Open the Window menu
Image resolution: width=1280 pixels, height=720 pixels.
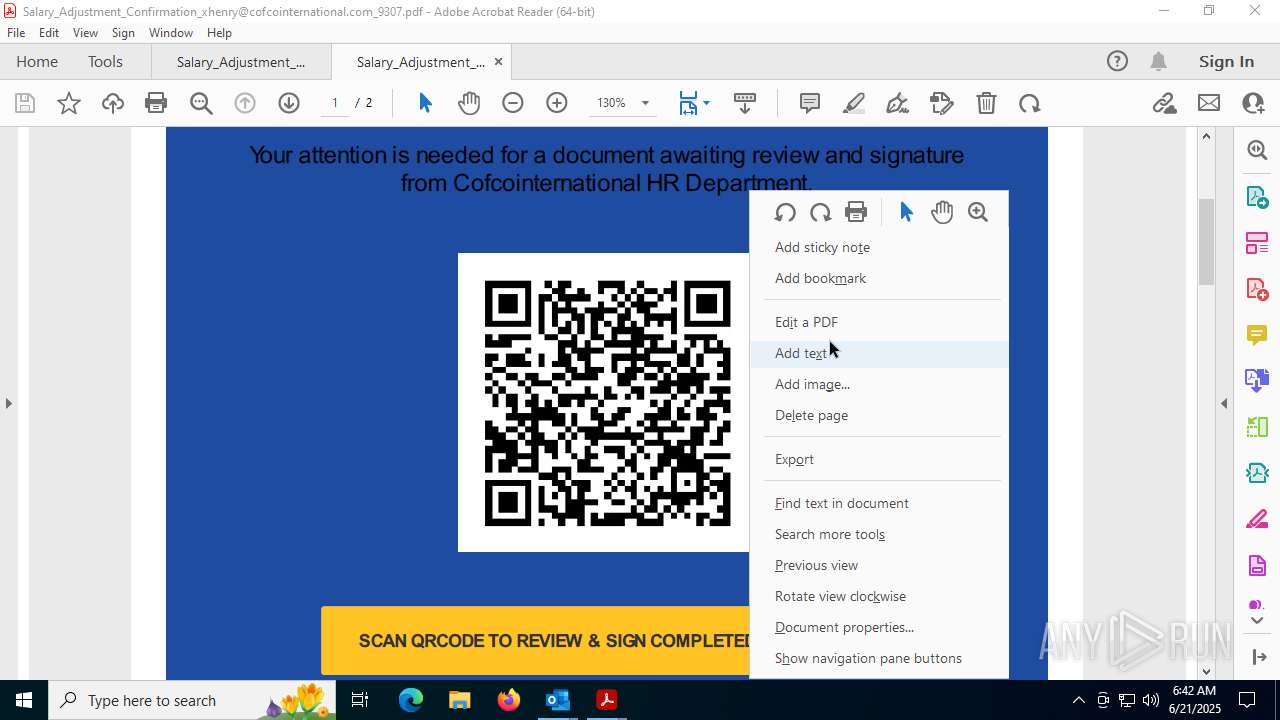click(x=171, y=33)
